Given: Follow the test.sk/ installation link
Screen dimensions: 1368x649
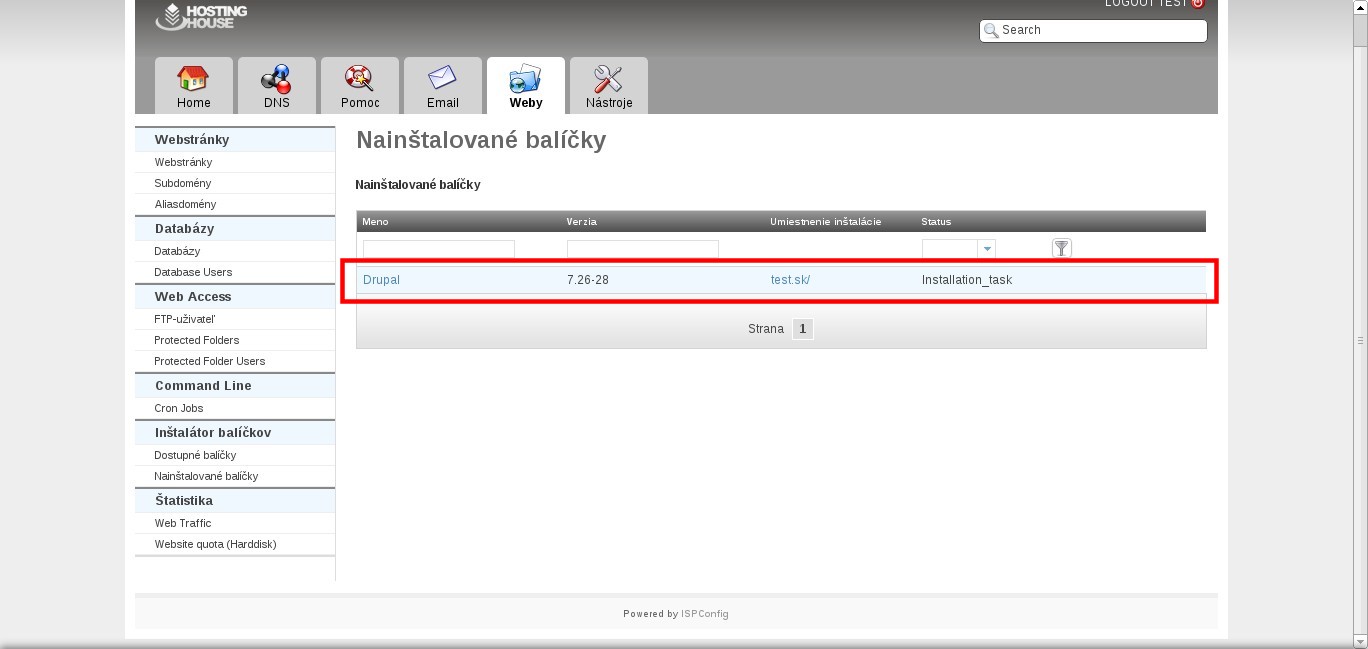Looking at the screenshot, I should (790, 280).
